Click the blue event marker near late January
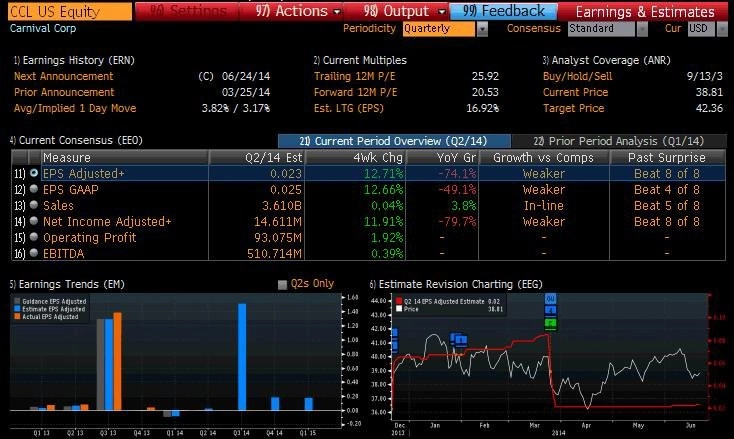Image resolution: width=734 pixels, height=439 pixels. 459,339
